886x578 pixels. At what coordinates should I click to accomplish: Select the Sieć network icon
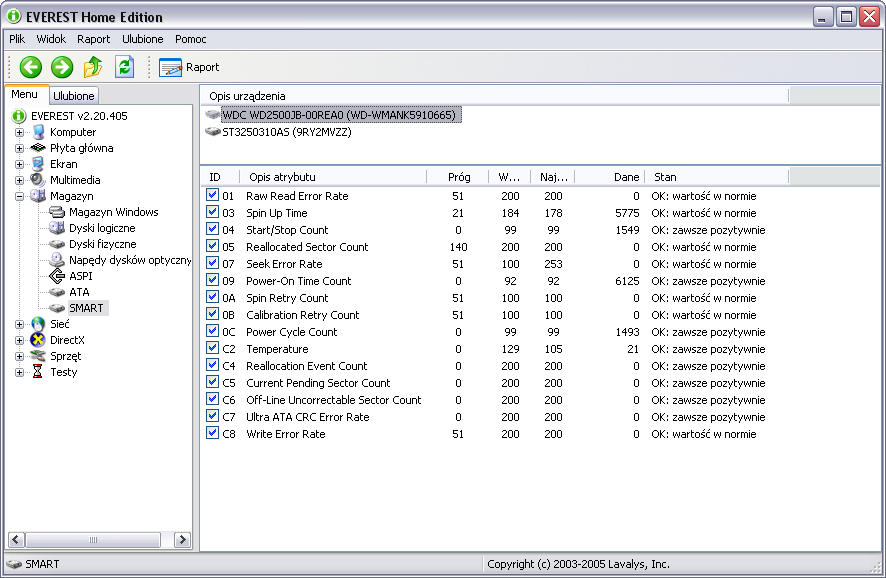pos(38,324)
